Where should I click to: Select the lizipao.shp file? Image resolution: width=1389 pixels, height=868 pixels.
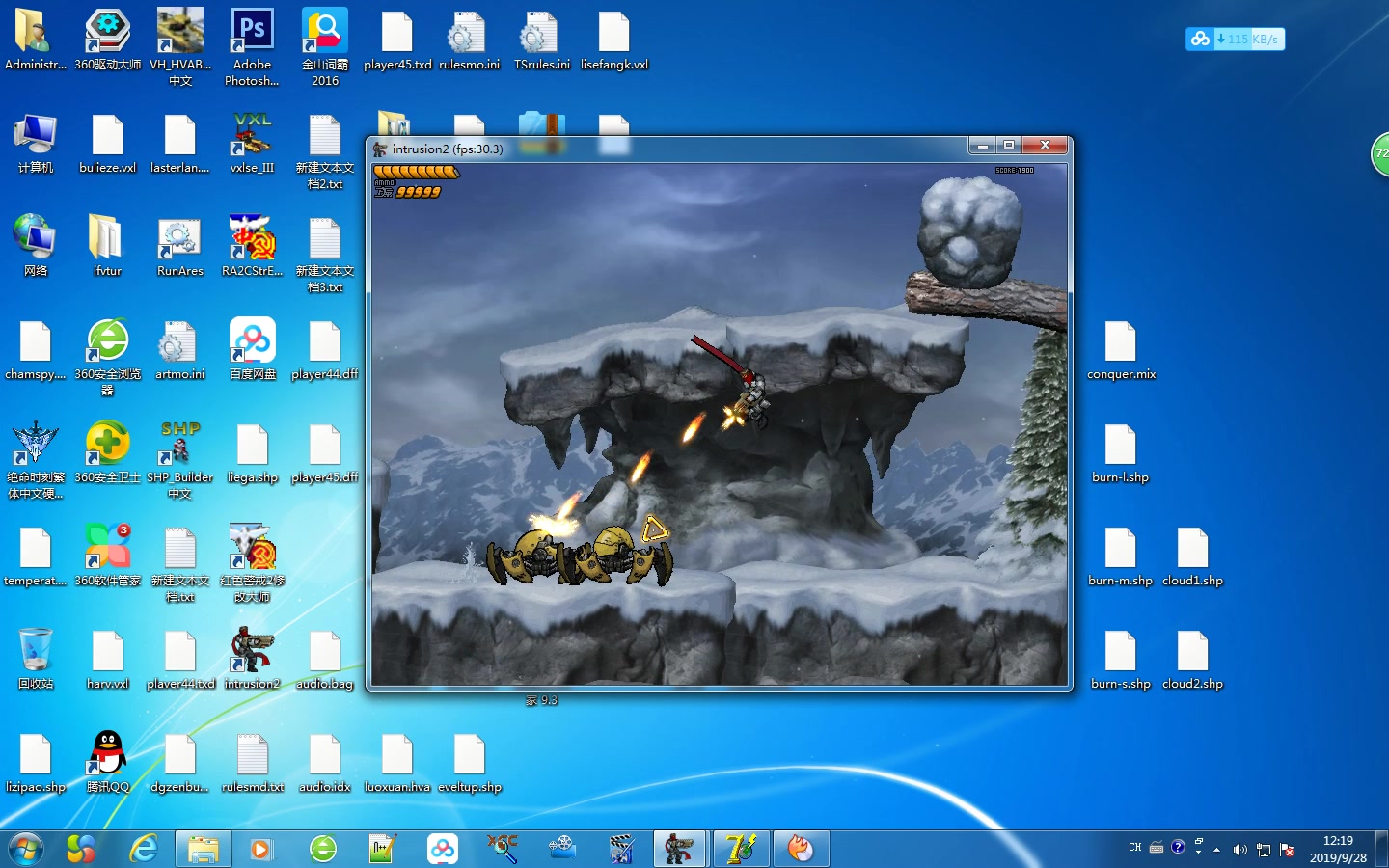pos(36,763)
